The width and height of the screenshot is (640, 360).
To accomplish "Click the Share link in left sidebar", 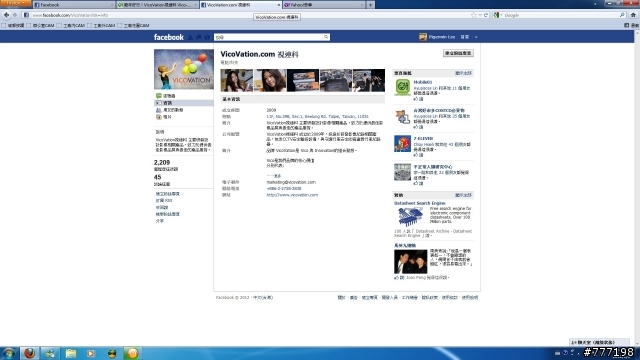I will point(160,221).
